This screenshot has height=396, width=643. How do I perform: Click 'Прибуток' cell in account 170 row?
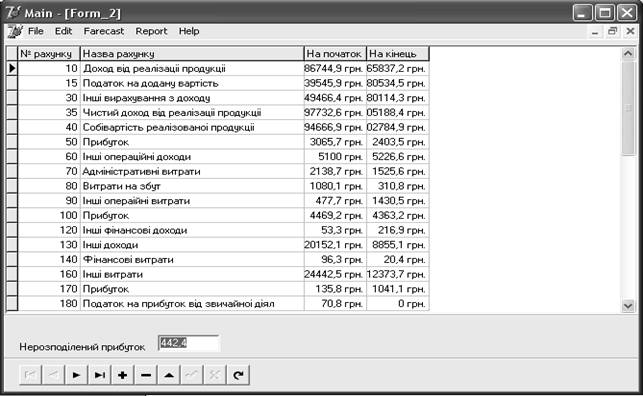tap(192, 289)
